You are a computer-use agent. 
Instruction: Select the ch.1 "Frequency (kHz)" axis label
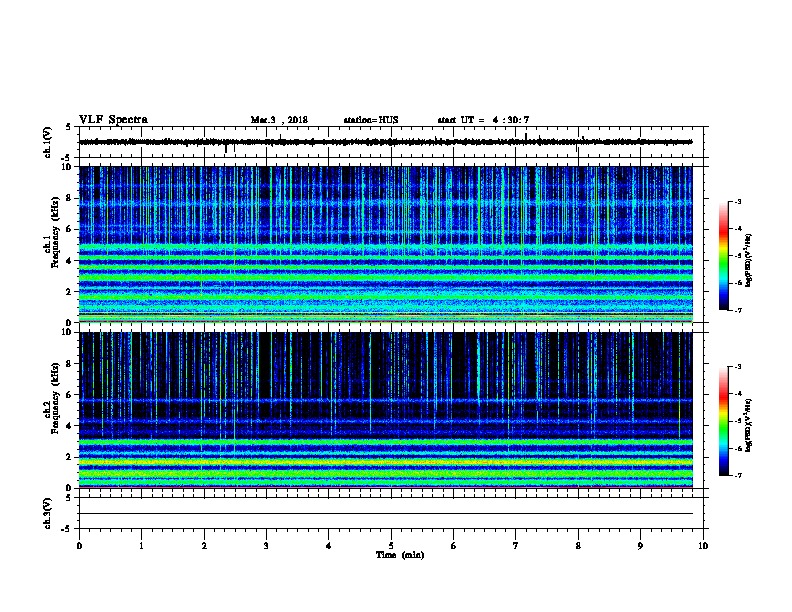(x=55, y=232)
